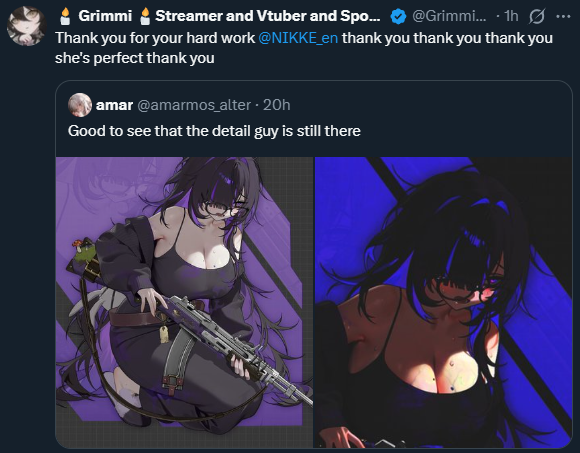Open the 1h timestamp of the post
The image size is (580, 453).
[x=512, y=16]
